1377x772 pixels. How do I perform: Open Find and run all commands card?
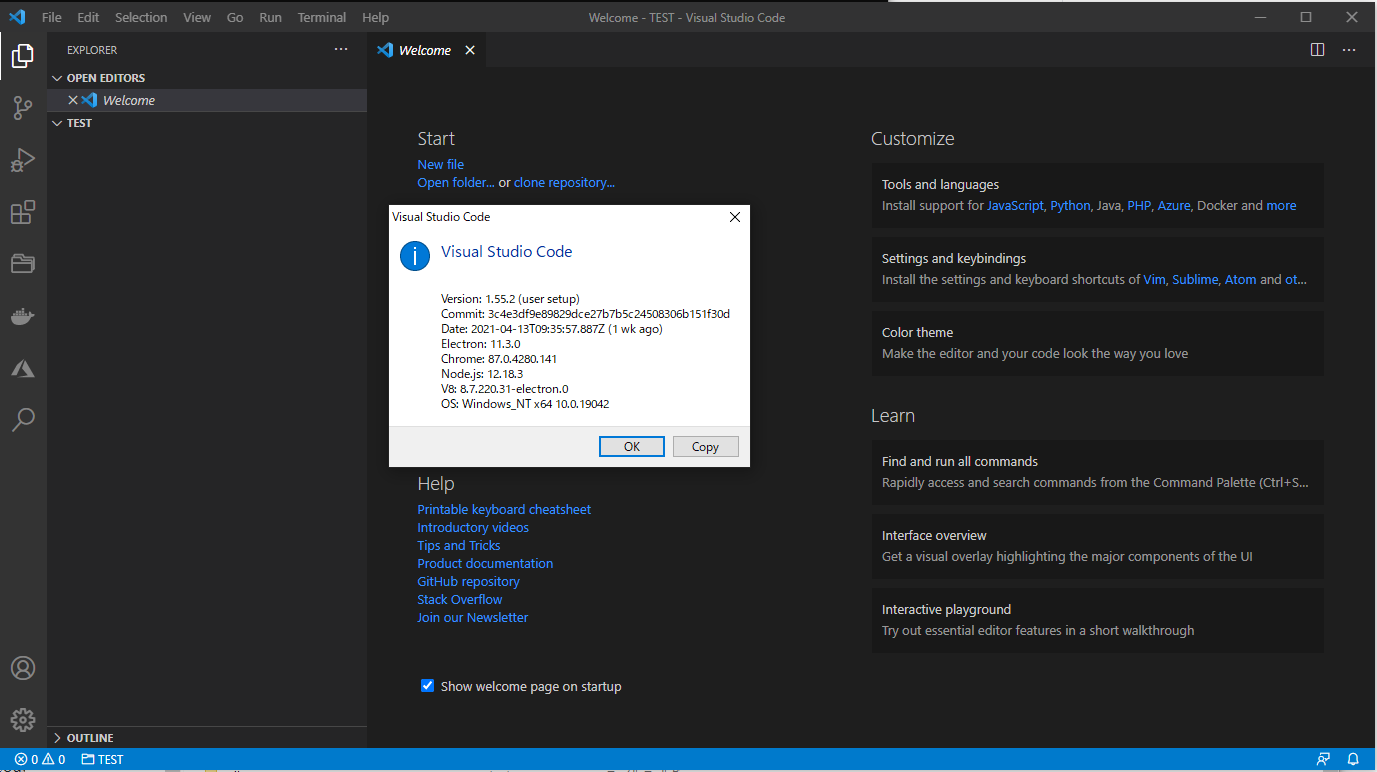pos(1097,472)
